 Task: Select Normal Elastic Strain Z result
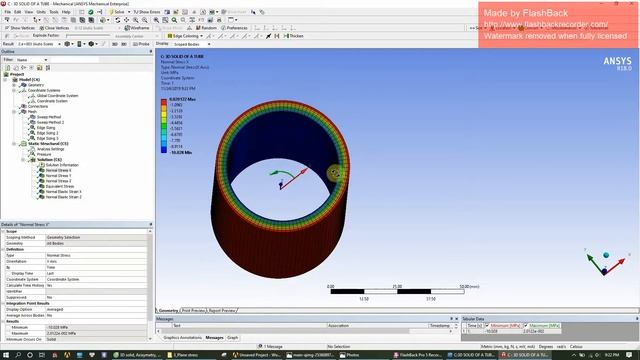[63, 197]
